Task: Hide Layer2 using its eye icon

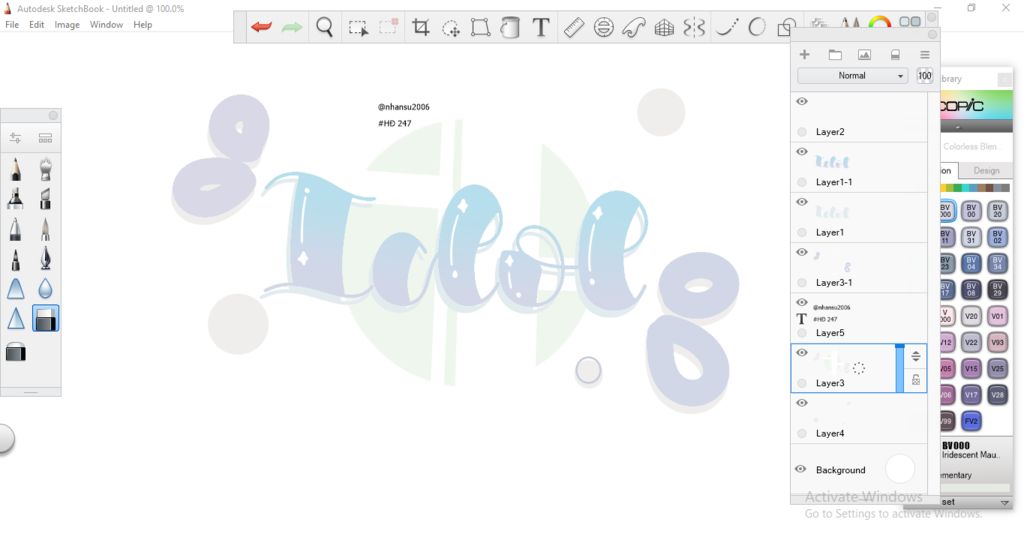Action: pyautogui.click(x=802, y=102)
